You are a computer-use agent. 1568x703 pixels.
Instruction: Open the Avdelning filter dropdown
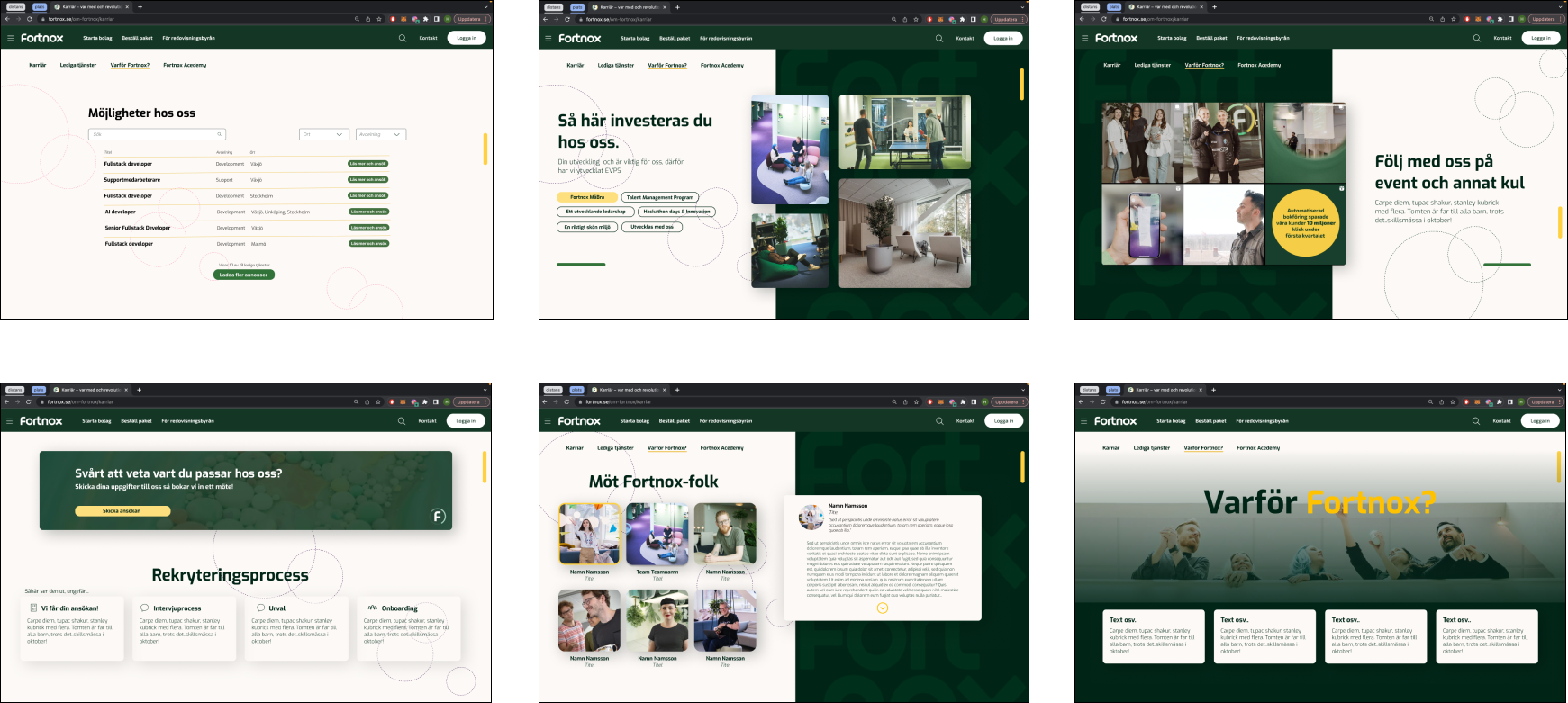click(x=381, y=134)
